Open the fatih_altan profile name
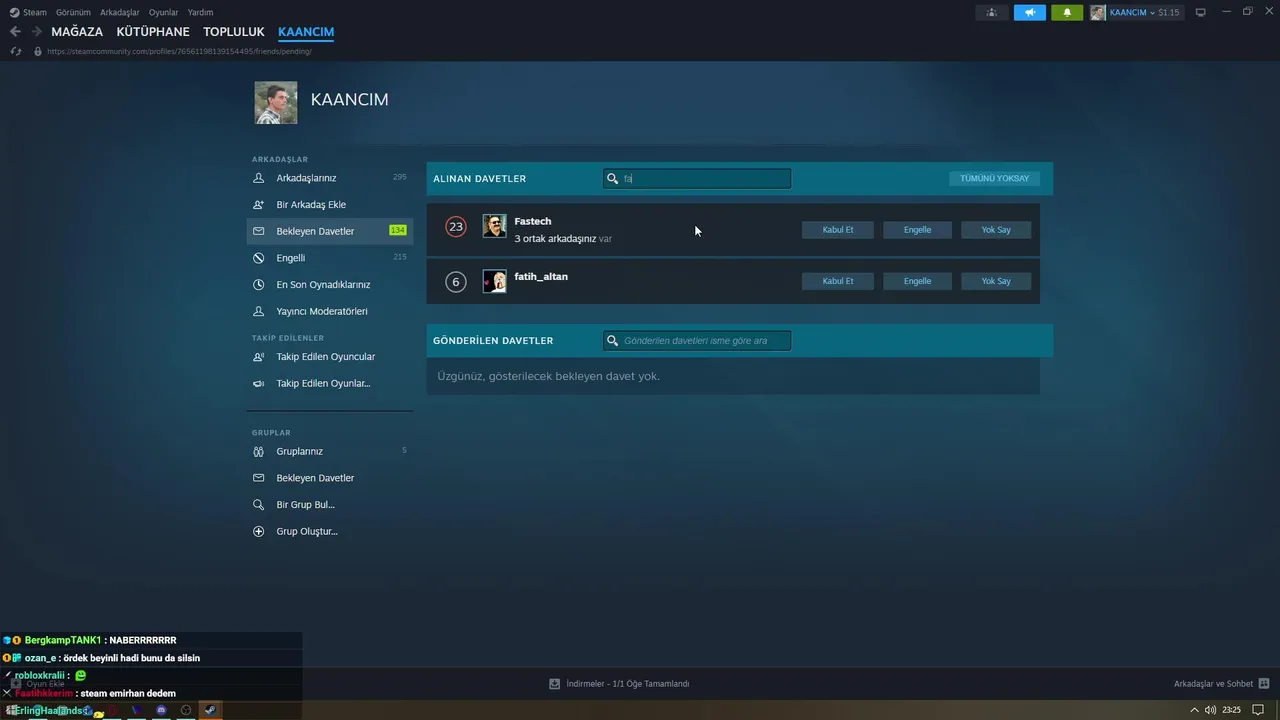This screenshot has width=1280, height=720. tap(541, 277)
